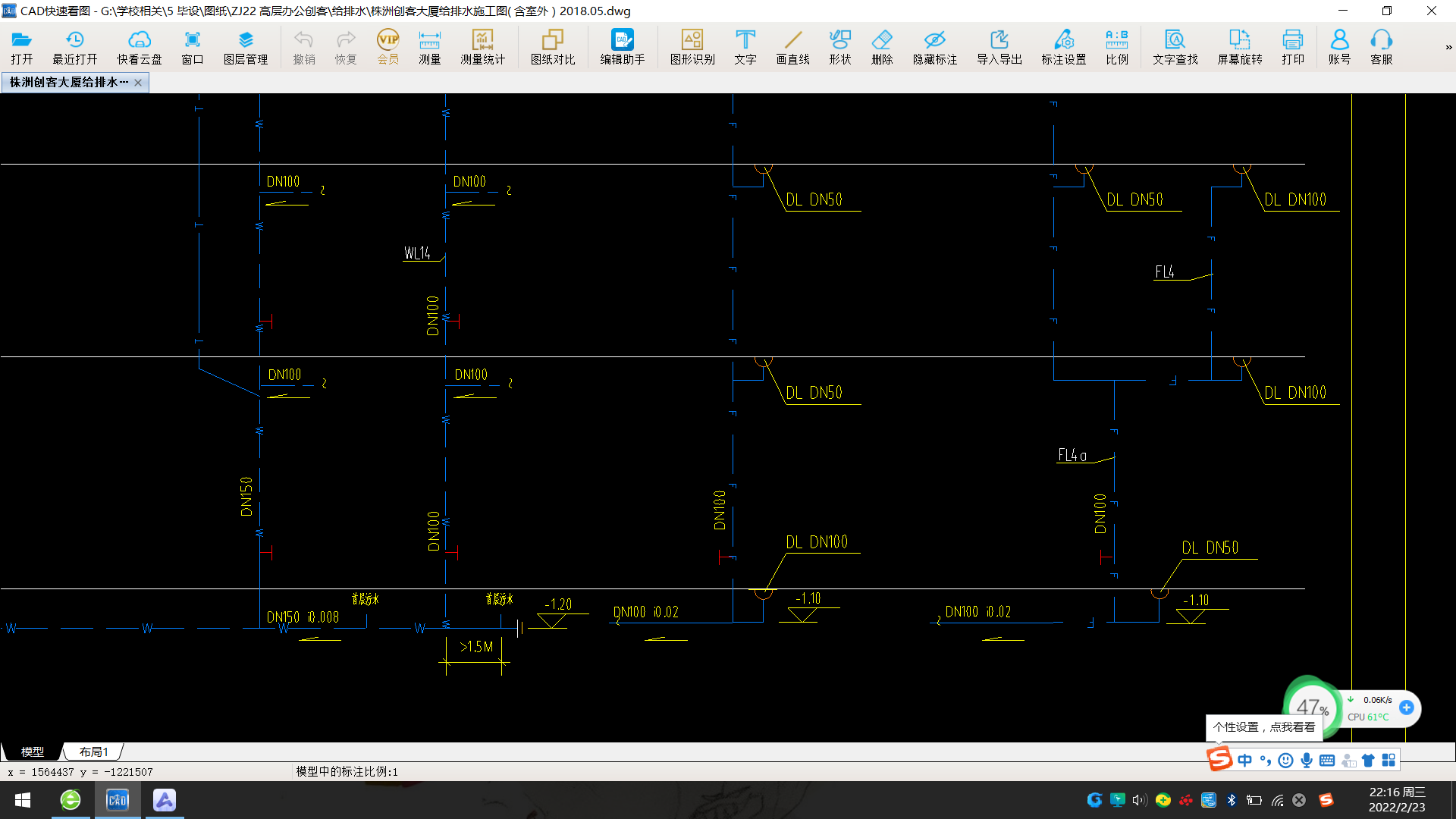This screenshot has width=1456, height=819.
Task: Click the 打印 print icon
Action: coord(1293,47)
